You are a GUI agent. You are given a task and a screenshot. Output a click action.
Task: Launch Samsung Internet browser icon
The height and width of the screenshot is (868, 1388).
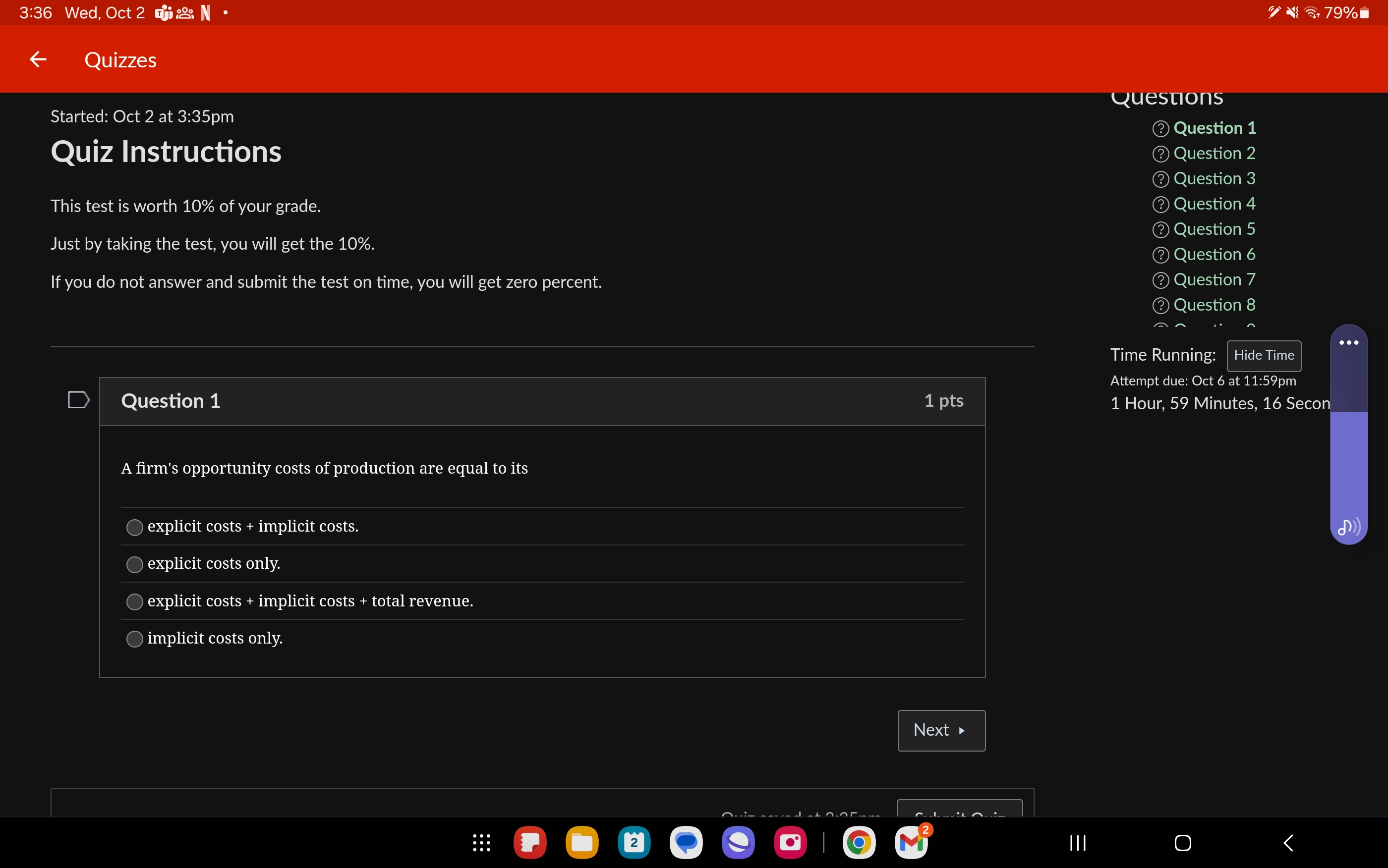[x=738, y=843]
